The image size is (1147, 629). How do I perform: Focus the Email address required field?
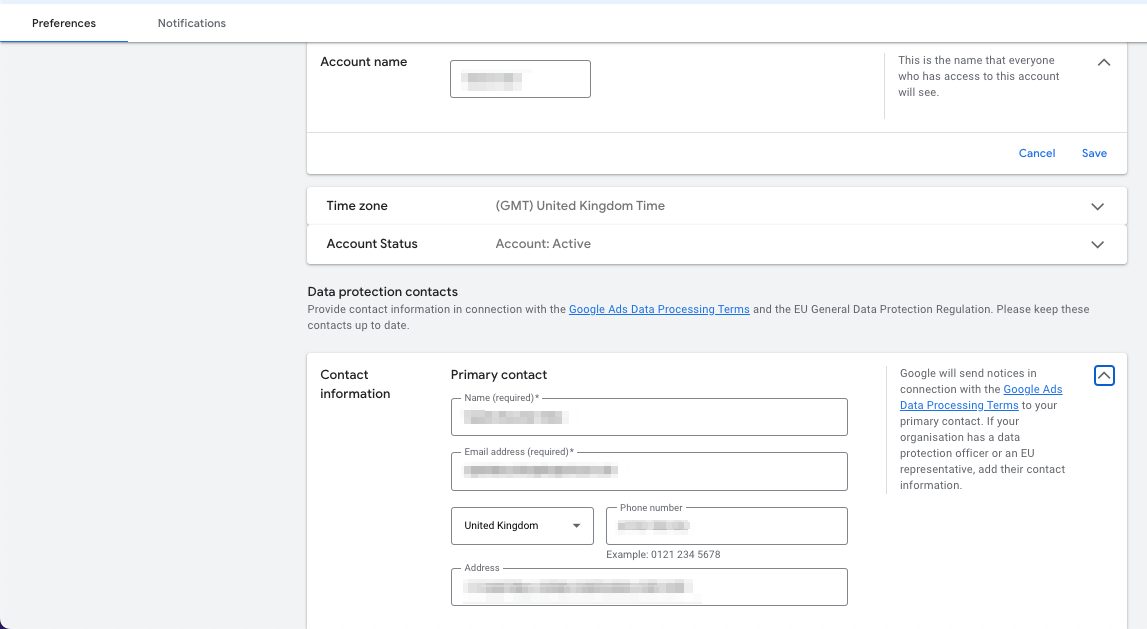pyautogui.click(x=649, y=471)
